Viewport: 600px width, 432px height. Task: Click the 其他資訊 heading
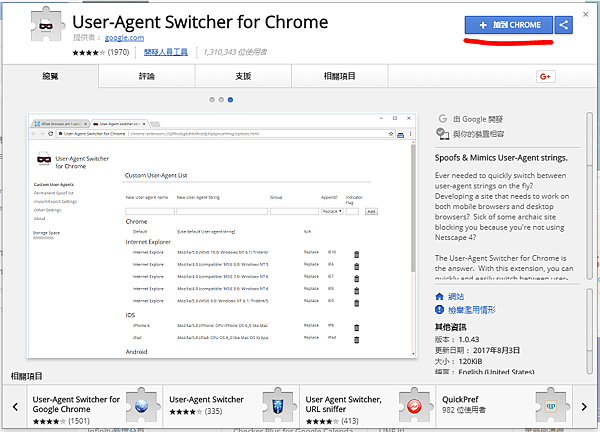point(450,327)
